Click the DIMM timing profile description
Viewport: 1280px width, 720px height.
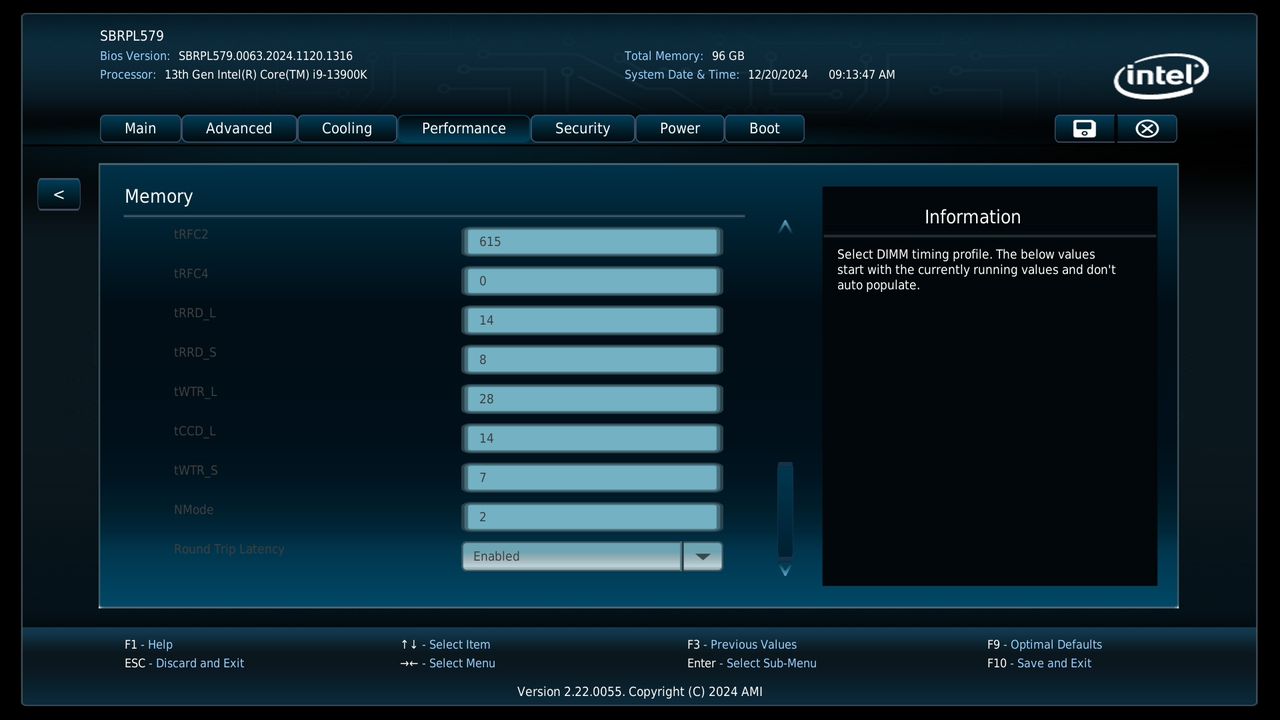[977, 270]
